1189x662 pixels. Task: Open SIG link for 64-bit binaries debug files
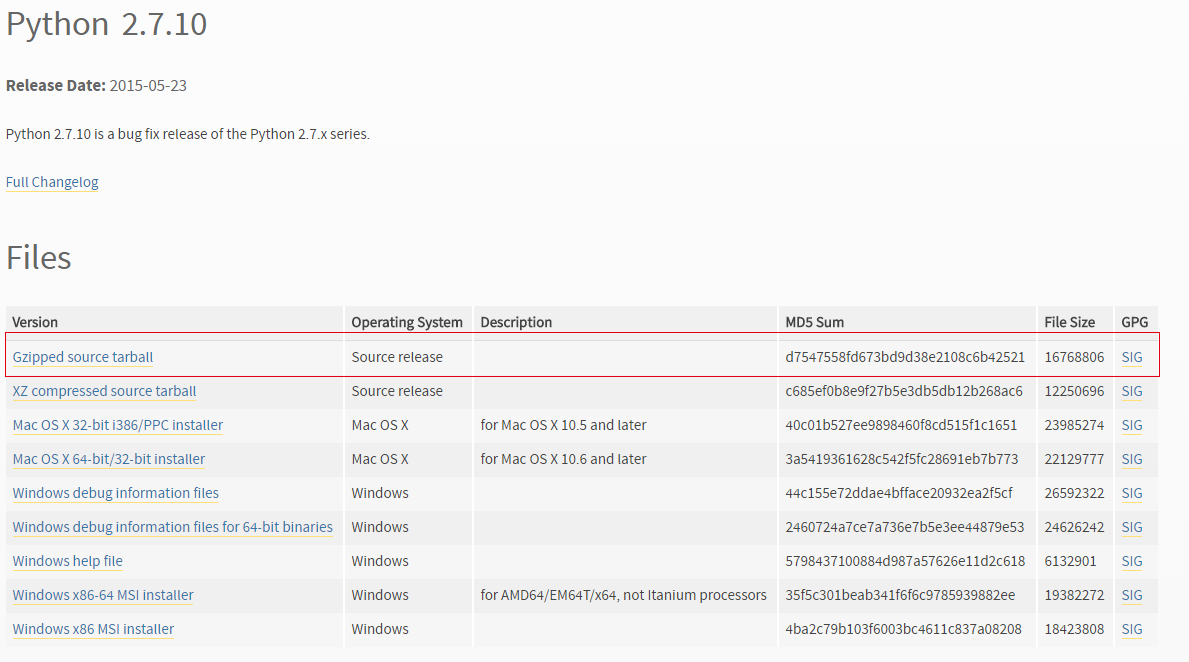pos(1131,527)
